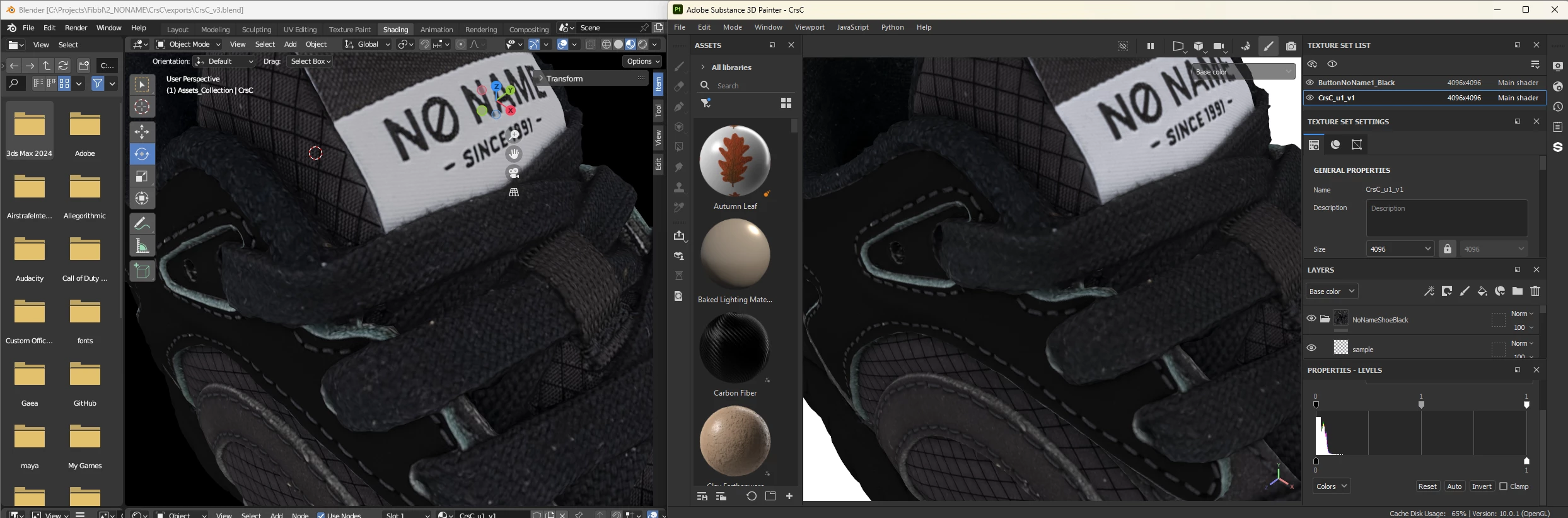Click refresh in Blender file browser
1568x518 pixels.
coord(63,66)
